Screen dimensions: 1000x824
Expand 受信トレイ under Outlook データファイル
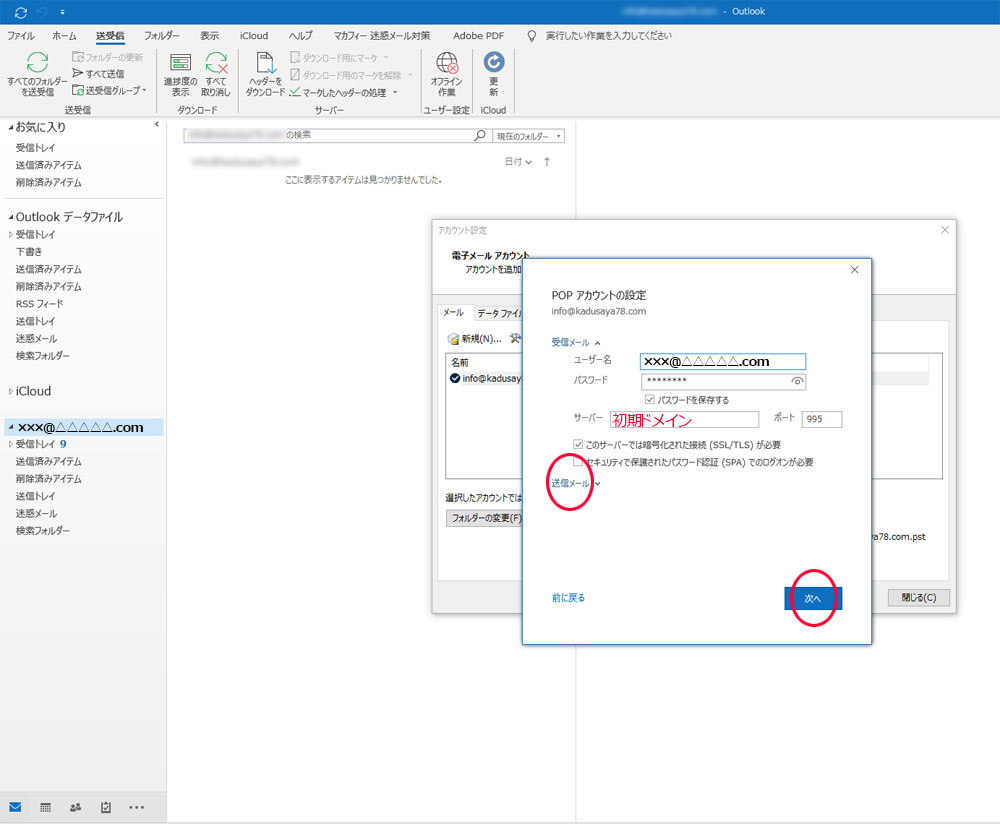click(11, 235)
